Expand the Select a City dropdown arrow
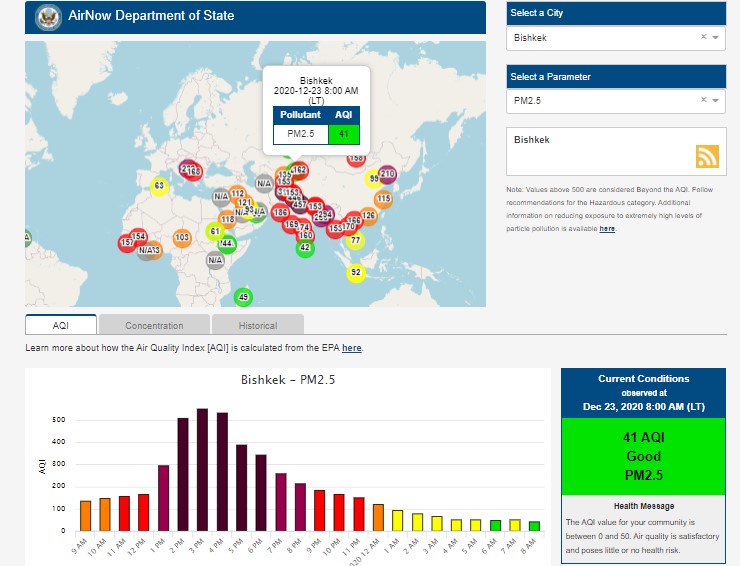This screenshot has height=566, width=740. click(716, 38)
